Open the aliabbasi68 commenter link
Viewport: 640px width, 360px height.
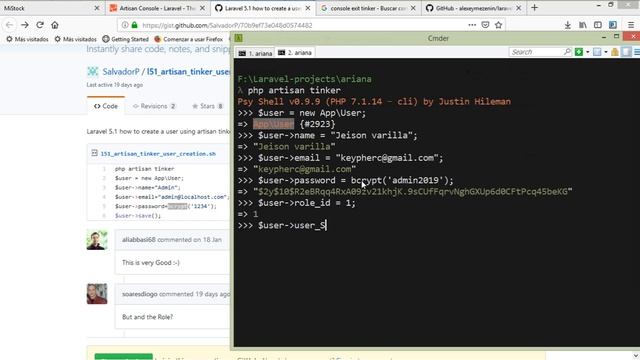click(139, 240)
